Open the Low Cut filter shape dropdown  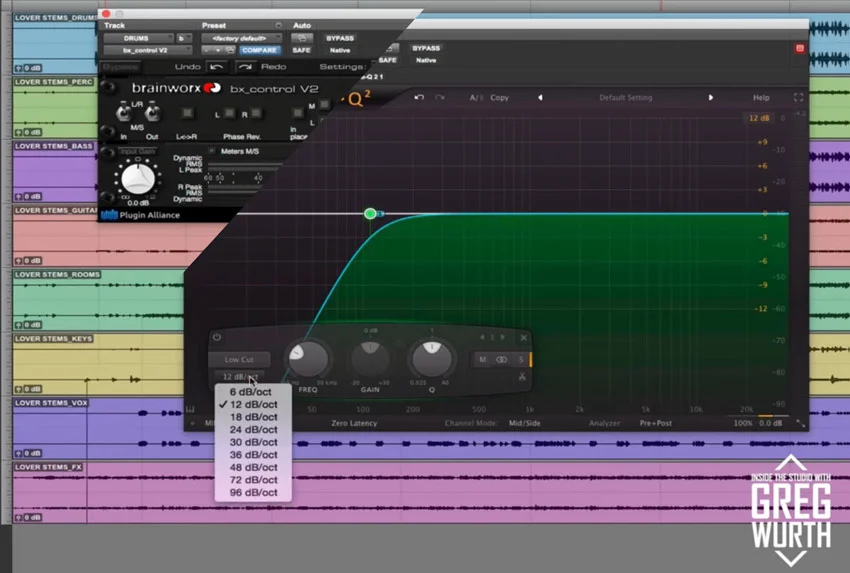239,359
